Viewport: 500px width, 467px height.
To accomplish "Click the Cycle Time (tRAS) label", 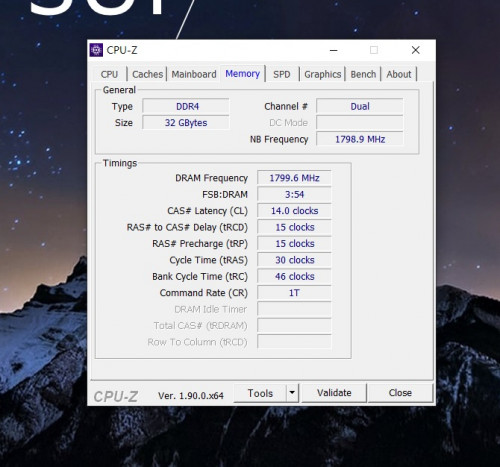I will (x=209, y=260).
